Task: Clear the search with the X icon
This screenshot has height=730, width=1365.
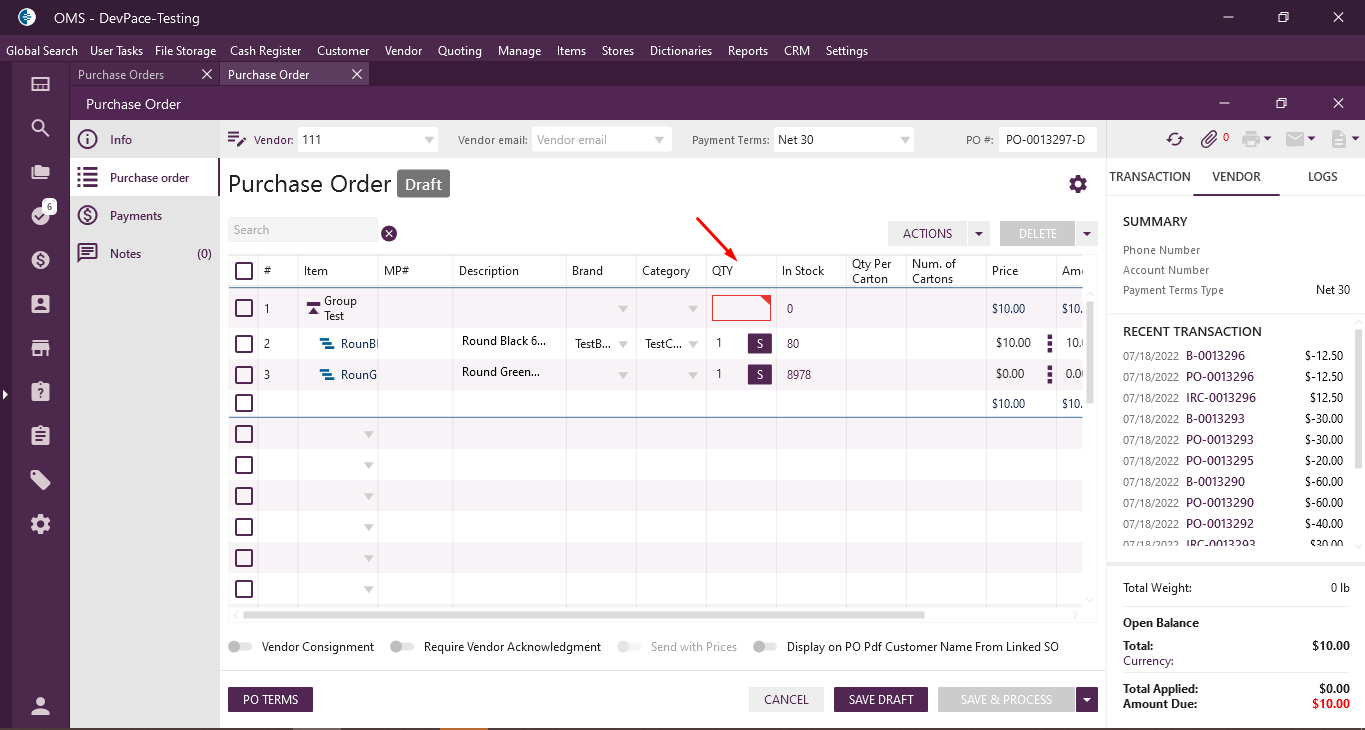Action: coord(389,233)
